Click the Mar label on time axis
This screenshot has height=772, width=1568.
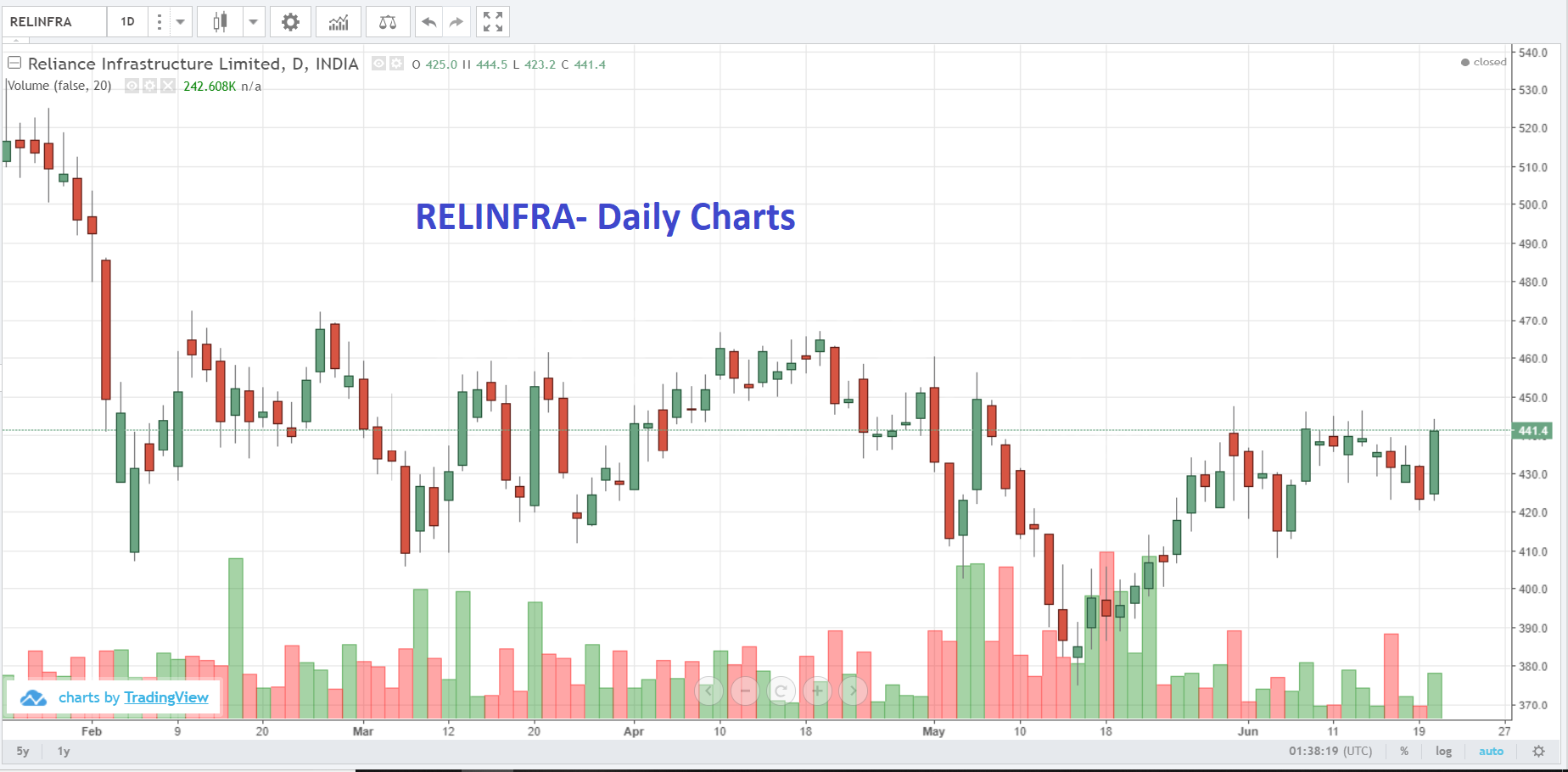coord(363,731)
